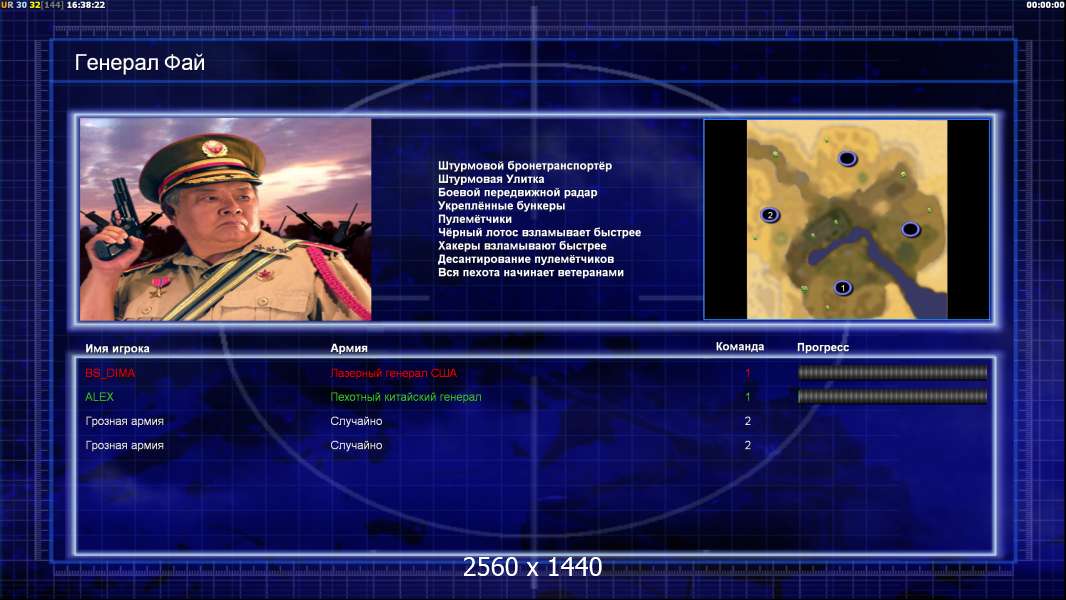Click 'Пулемётчики' text line

tap(475, 219)
